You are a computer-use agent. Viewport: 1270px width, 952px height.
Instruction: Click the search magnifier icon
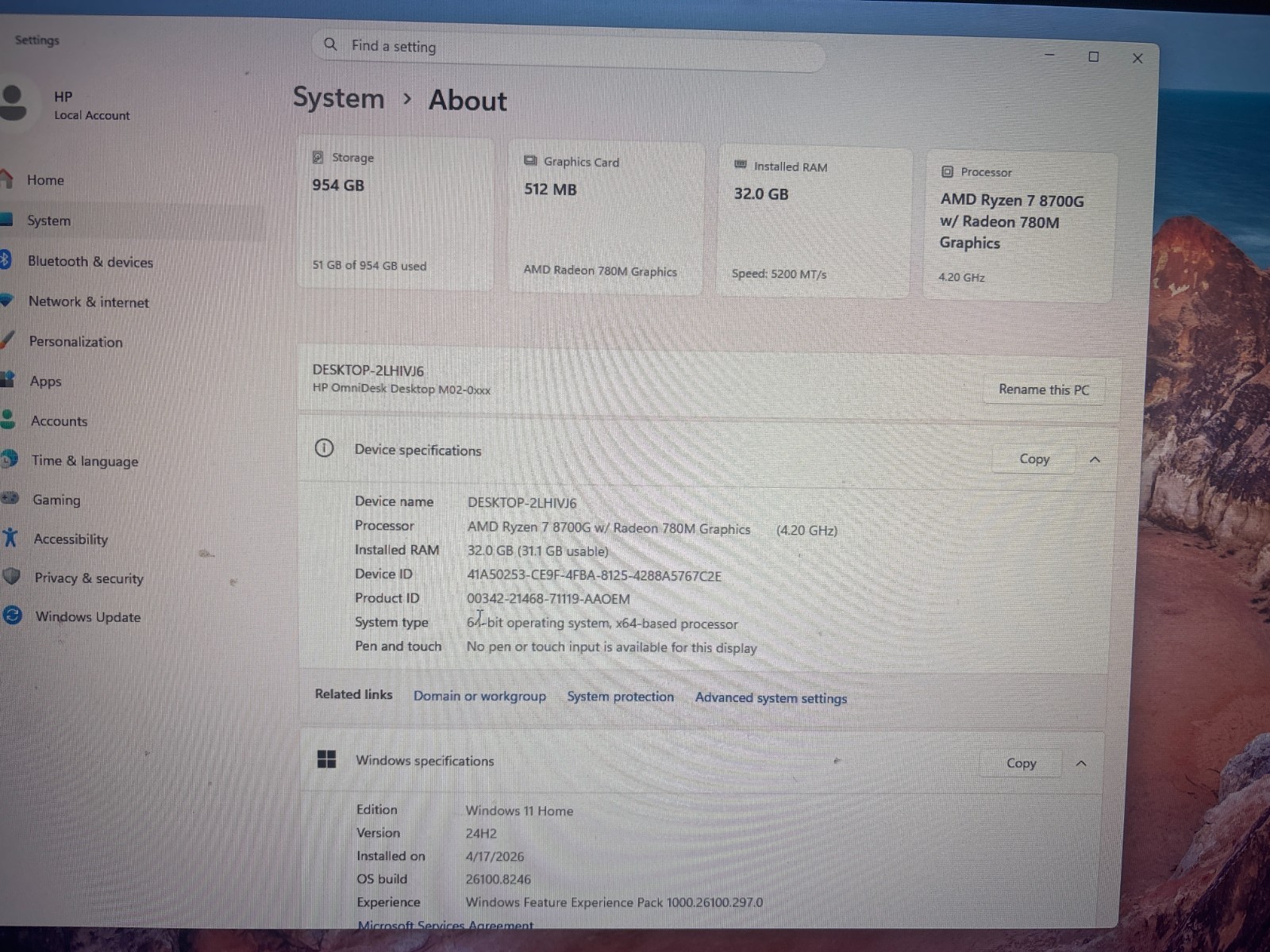click(x=330, y=44)
